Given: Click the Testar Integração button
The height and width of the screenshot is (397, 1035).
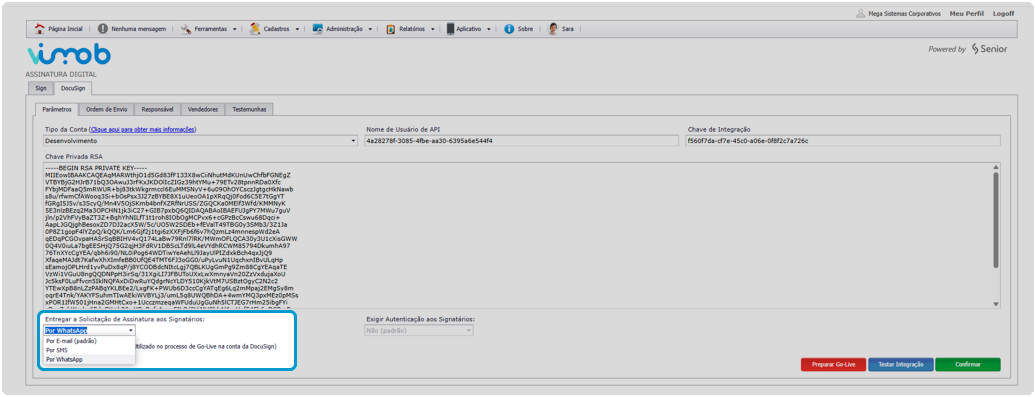Looking at the screenshot, I should click(x=900, y=365).
